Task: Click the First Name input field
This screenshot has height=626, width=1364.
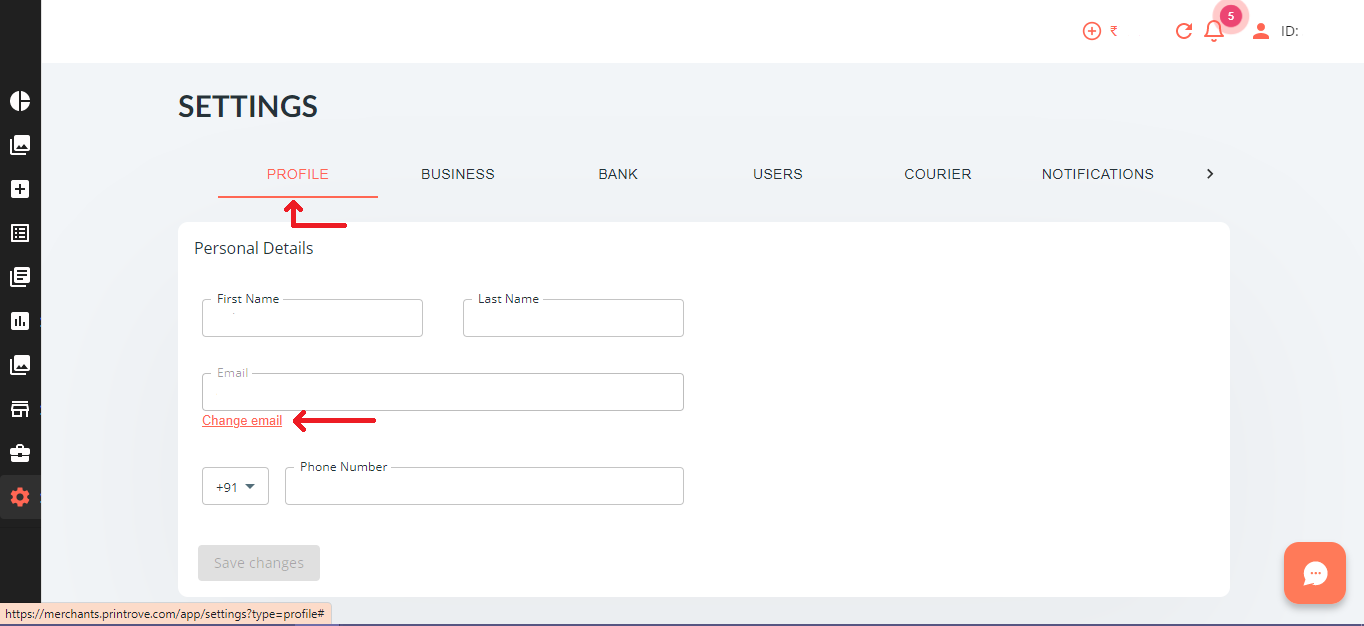Action: coord(312,318)
